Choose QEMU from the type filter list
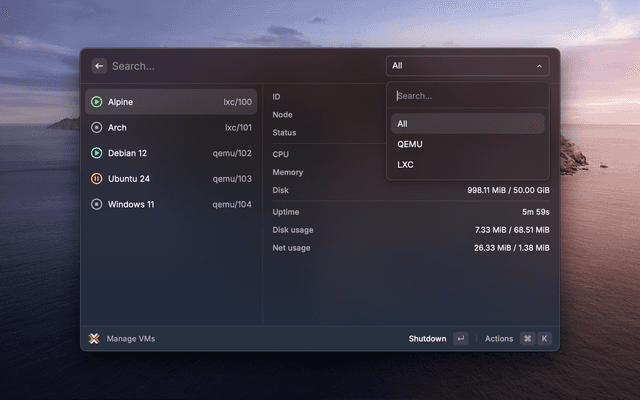The image size is (640, 400). [410, 144]
